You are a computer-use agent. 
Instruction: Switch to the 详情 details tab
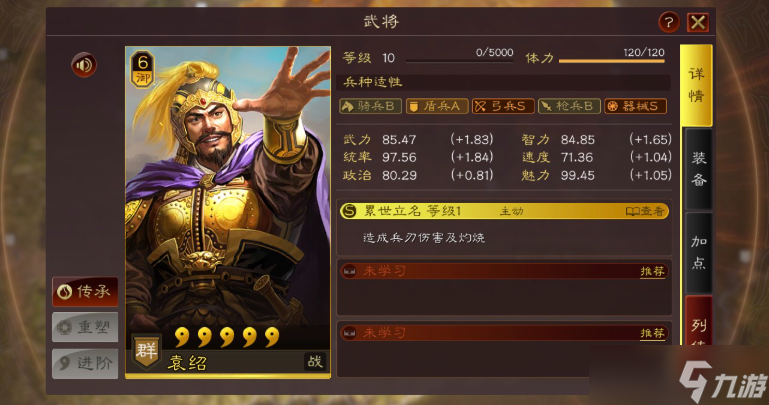coord(696,85)
